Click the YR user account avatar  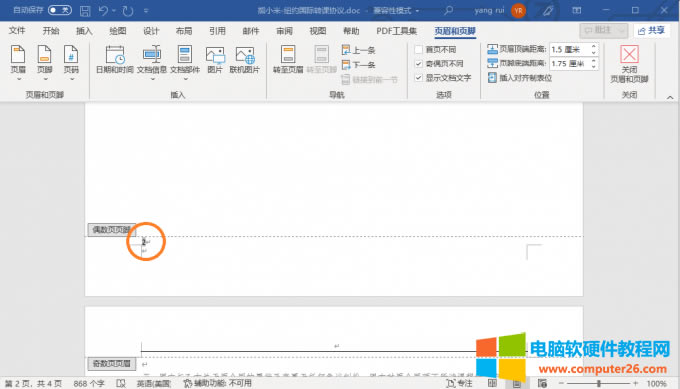[x=518, y=10]
